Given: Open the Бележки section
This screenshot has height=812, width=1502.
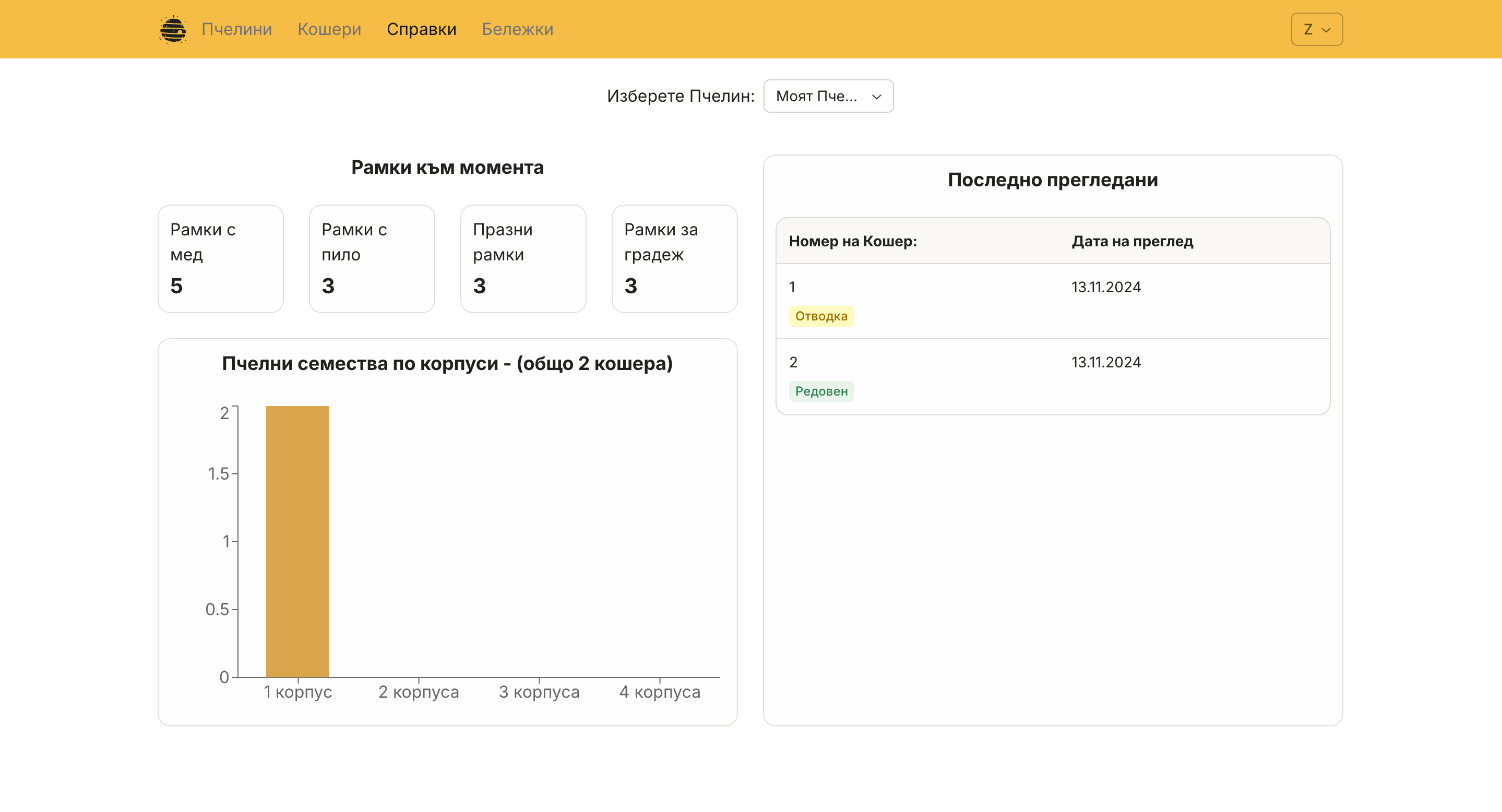Looking at the screenshot, I should click(518, 29).
